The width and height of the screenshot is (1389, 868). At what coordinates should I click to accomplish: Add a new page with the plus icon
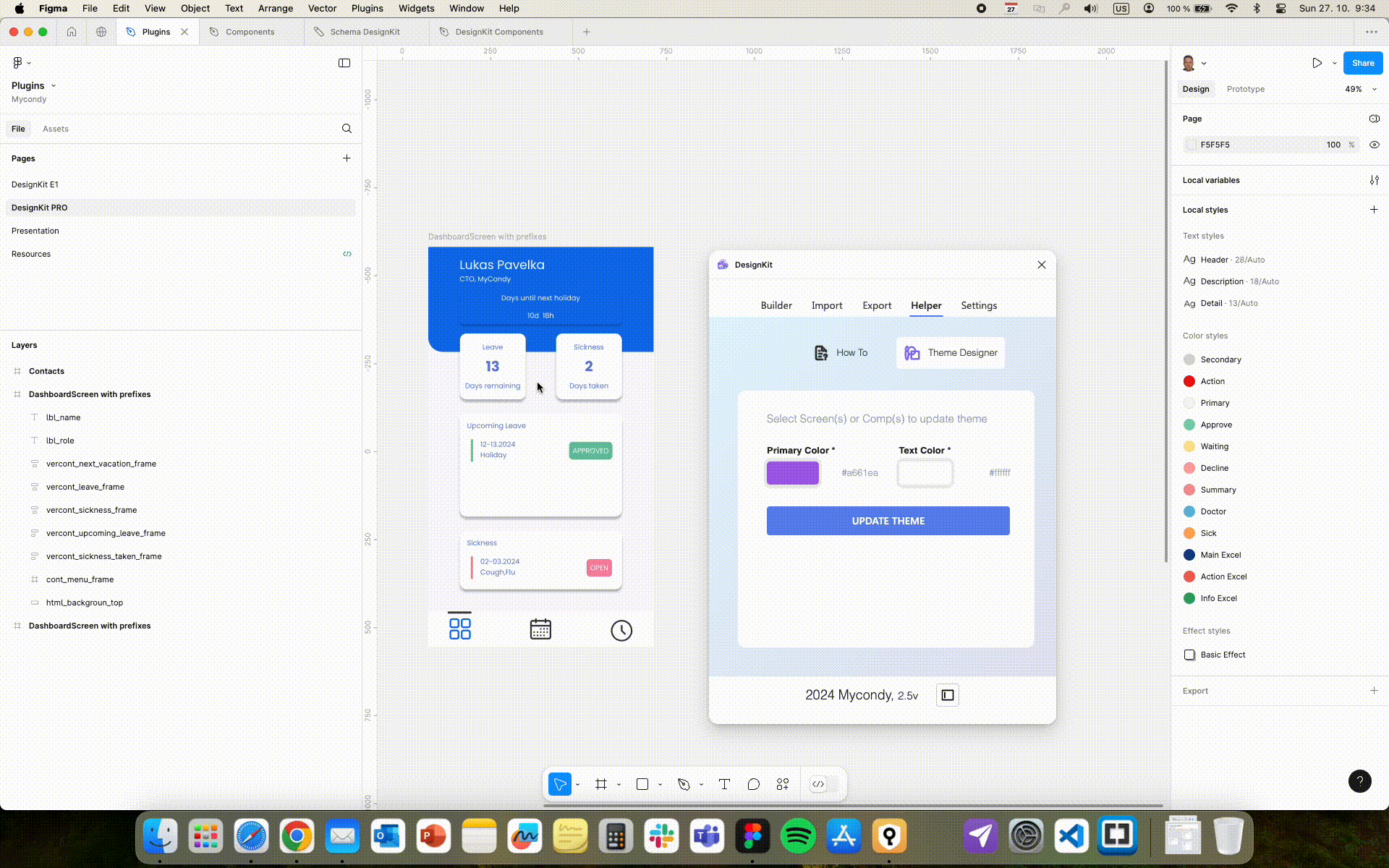[x=347, y=158]
